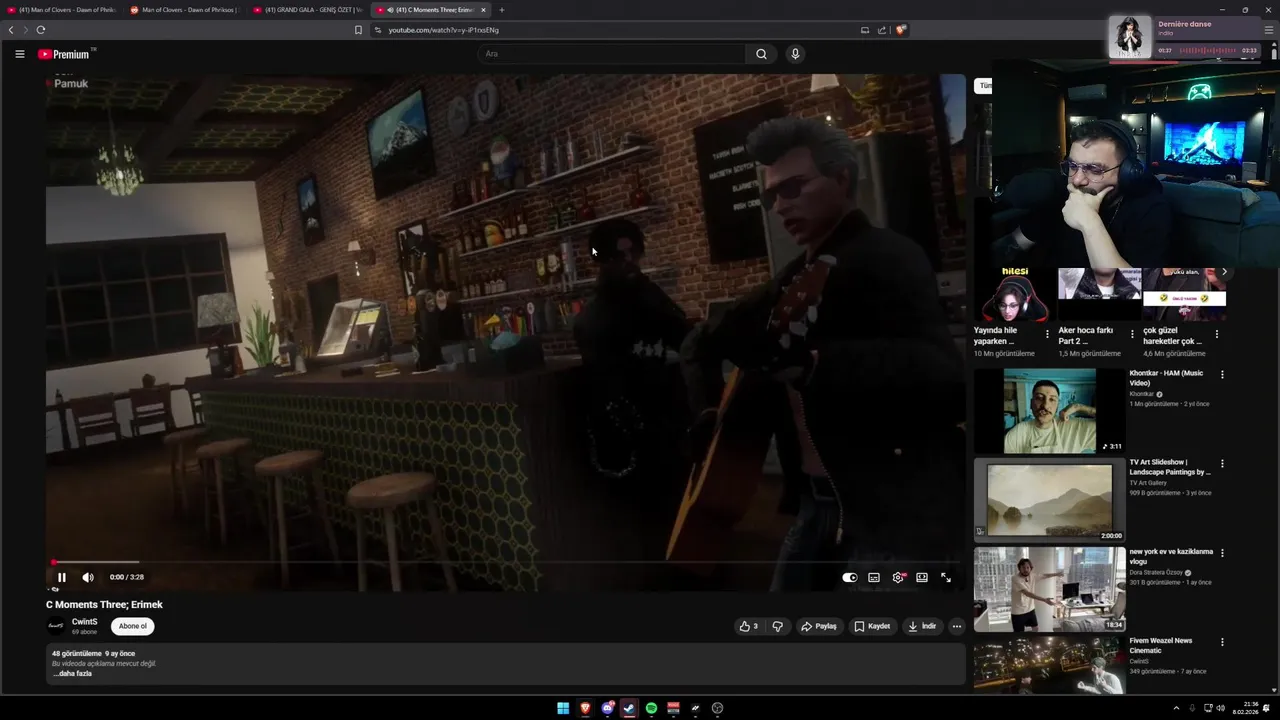Switch to first Man of Clovers tab

click(62, 10)
